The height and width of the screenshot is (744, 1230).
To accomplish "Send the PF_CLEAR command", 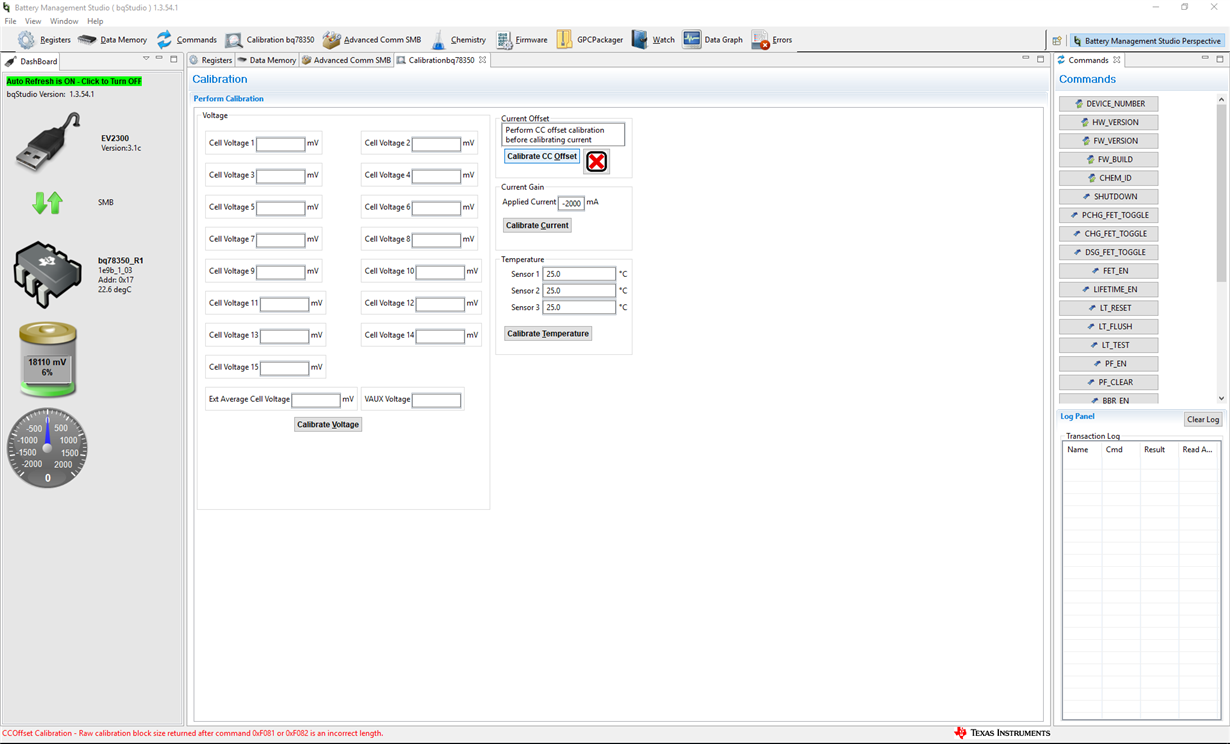I will [1109, 382].
